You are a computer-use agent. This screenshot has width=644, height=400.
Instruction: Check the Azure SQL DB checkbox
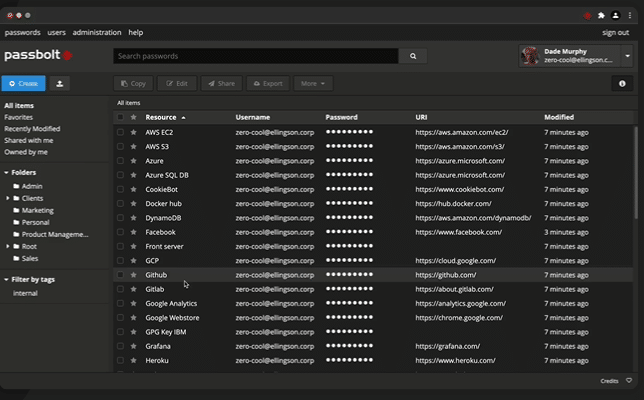(x=120, y=175)
